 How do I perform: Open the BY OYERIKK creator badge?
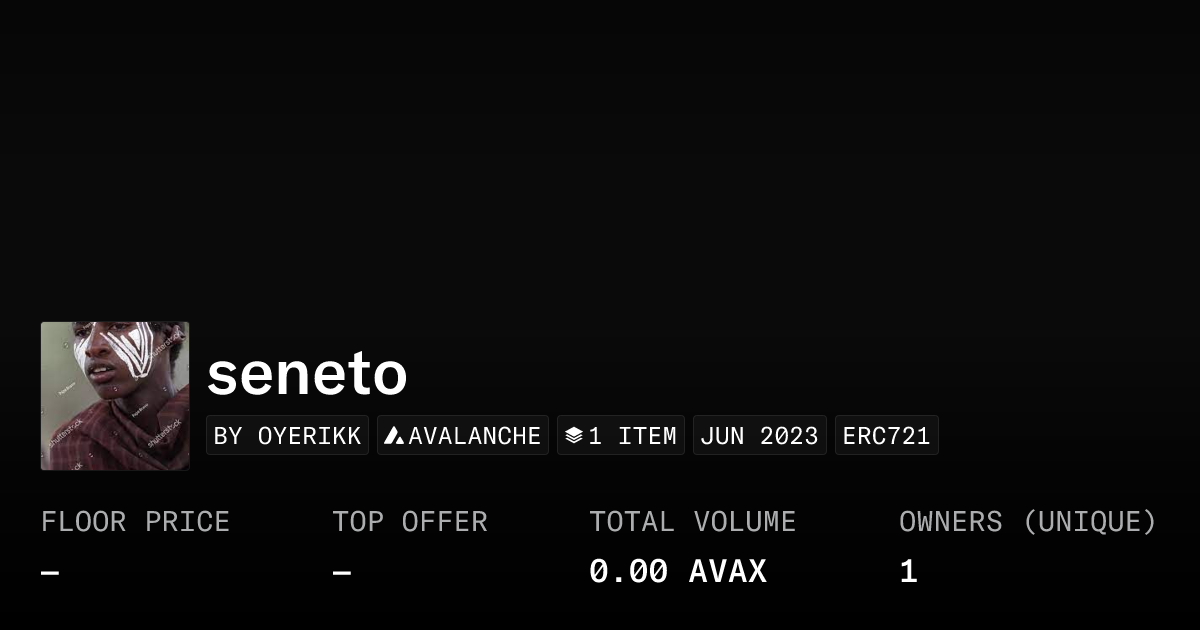coord(287,436)
